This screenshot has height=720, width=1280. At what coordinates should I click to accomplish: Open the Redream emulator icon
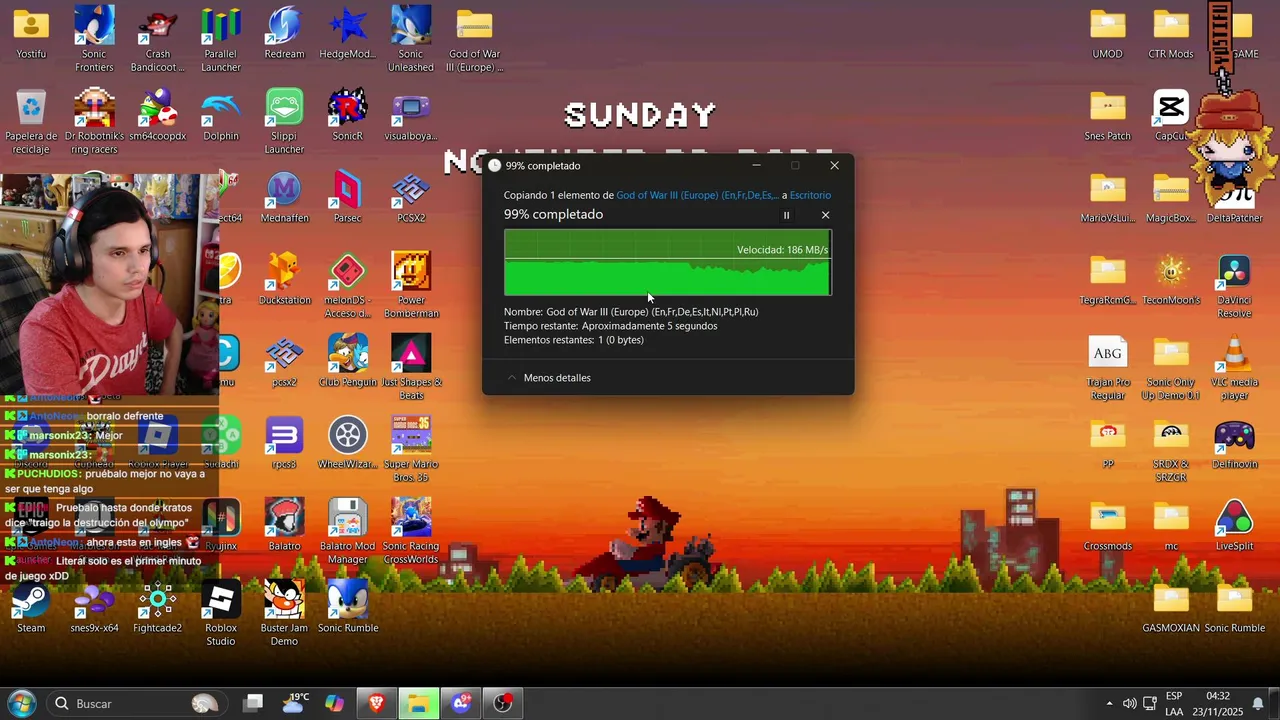[284, 34]
